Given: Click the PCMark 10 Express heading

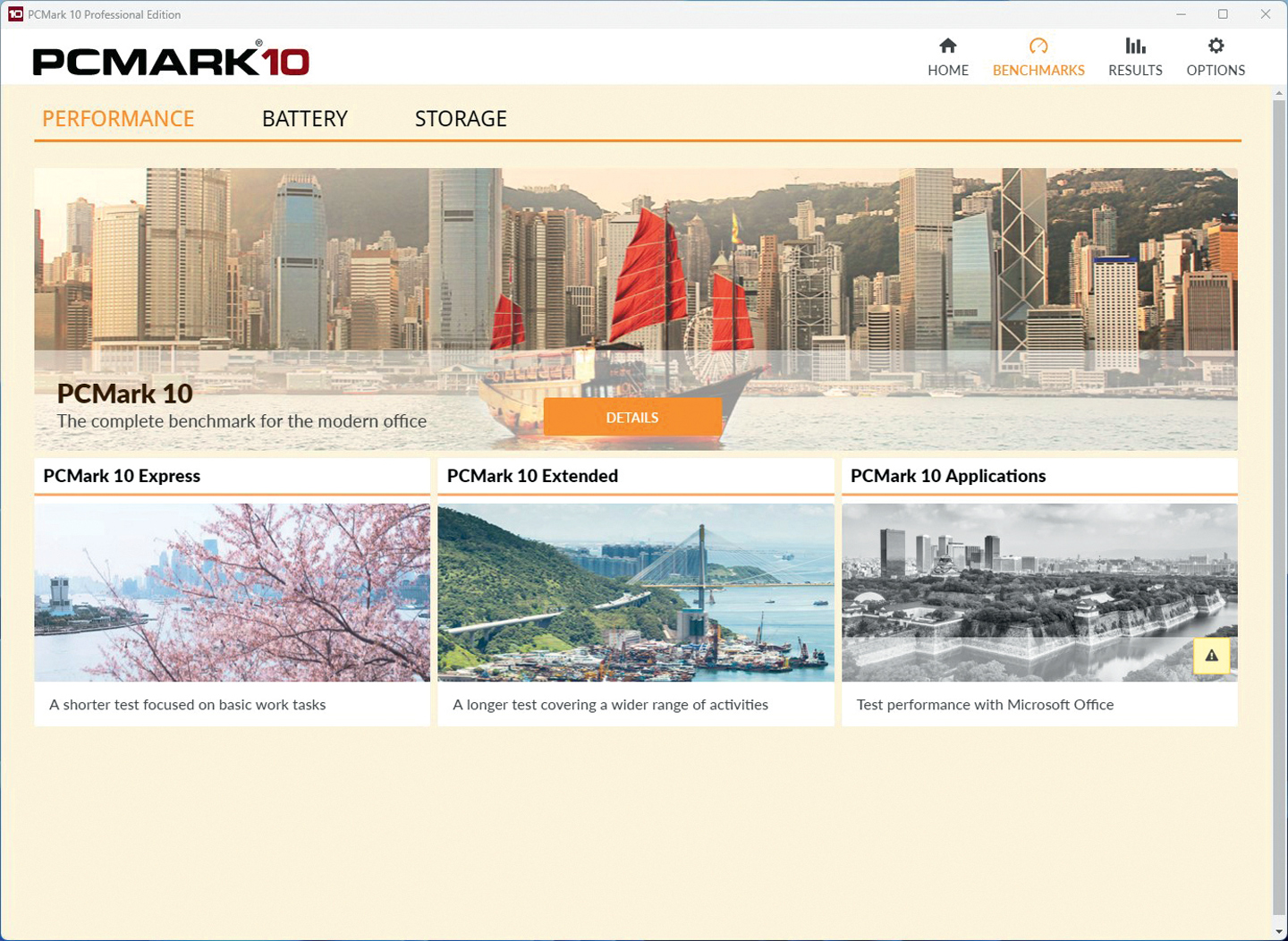Looking at the screenshot, I should point(122,476).
